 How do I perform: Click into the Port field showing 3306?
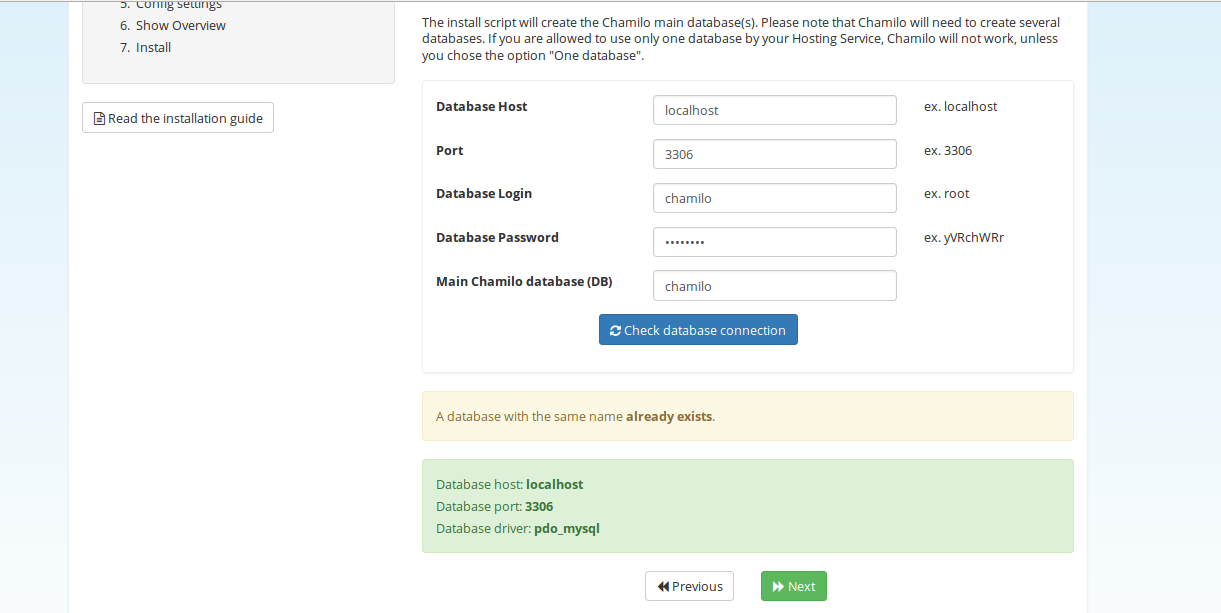coord(775,154)
